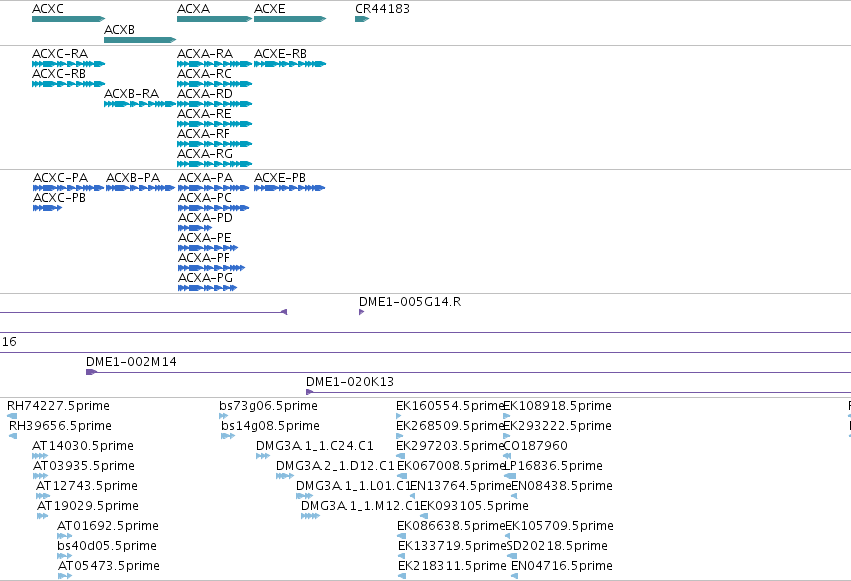Image resolution: width=851 pixels, height=581 pixels.
Task: Click EST bs40d05.5prime
Action: [x=64, y=556]
